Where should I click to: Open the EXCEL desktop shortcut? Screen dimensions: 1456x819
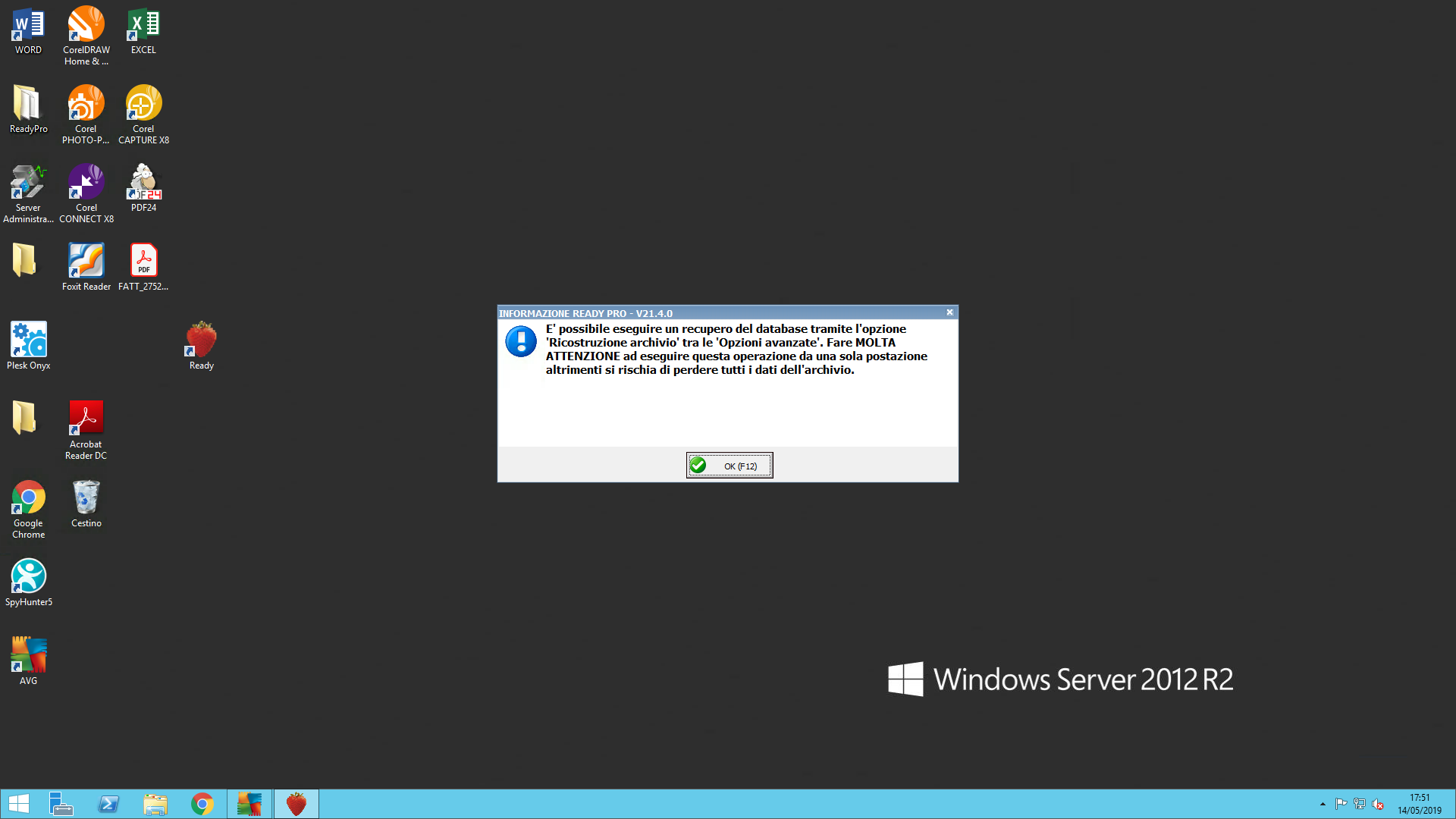[143, 32]
